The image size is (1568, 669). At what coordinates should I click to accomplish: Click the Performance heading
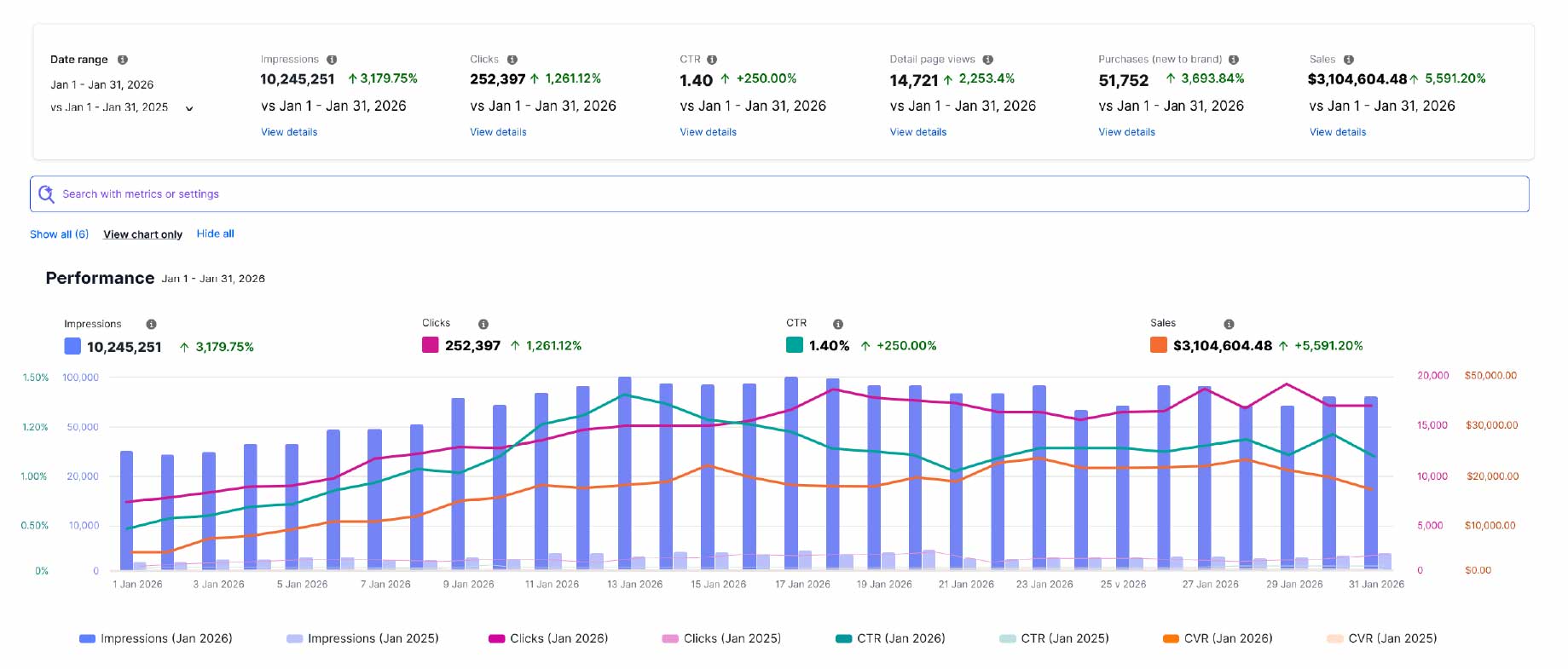tap(100, 279)
